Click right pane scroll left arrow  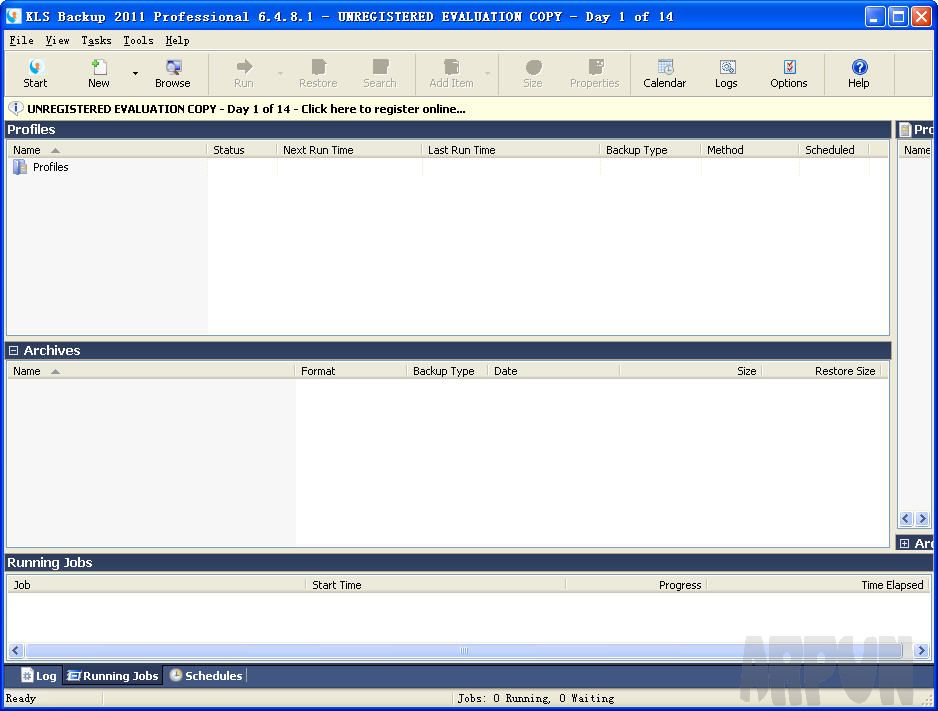tap(906, 518)
